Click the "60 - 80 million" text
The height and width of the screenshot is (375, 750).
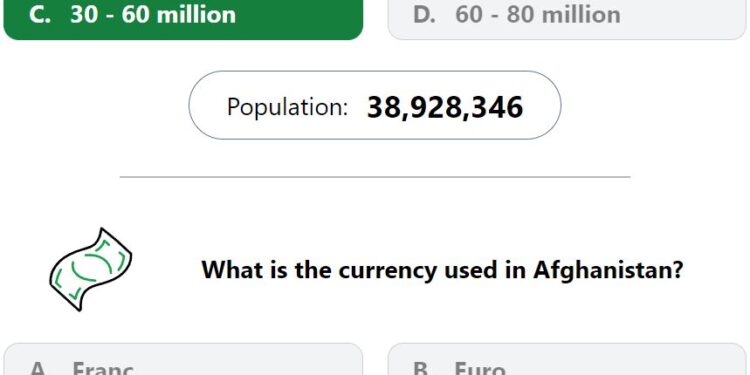click(538, 15)
